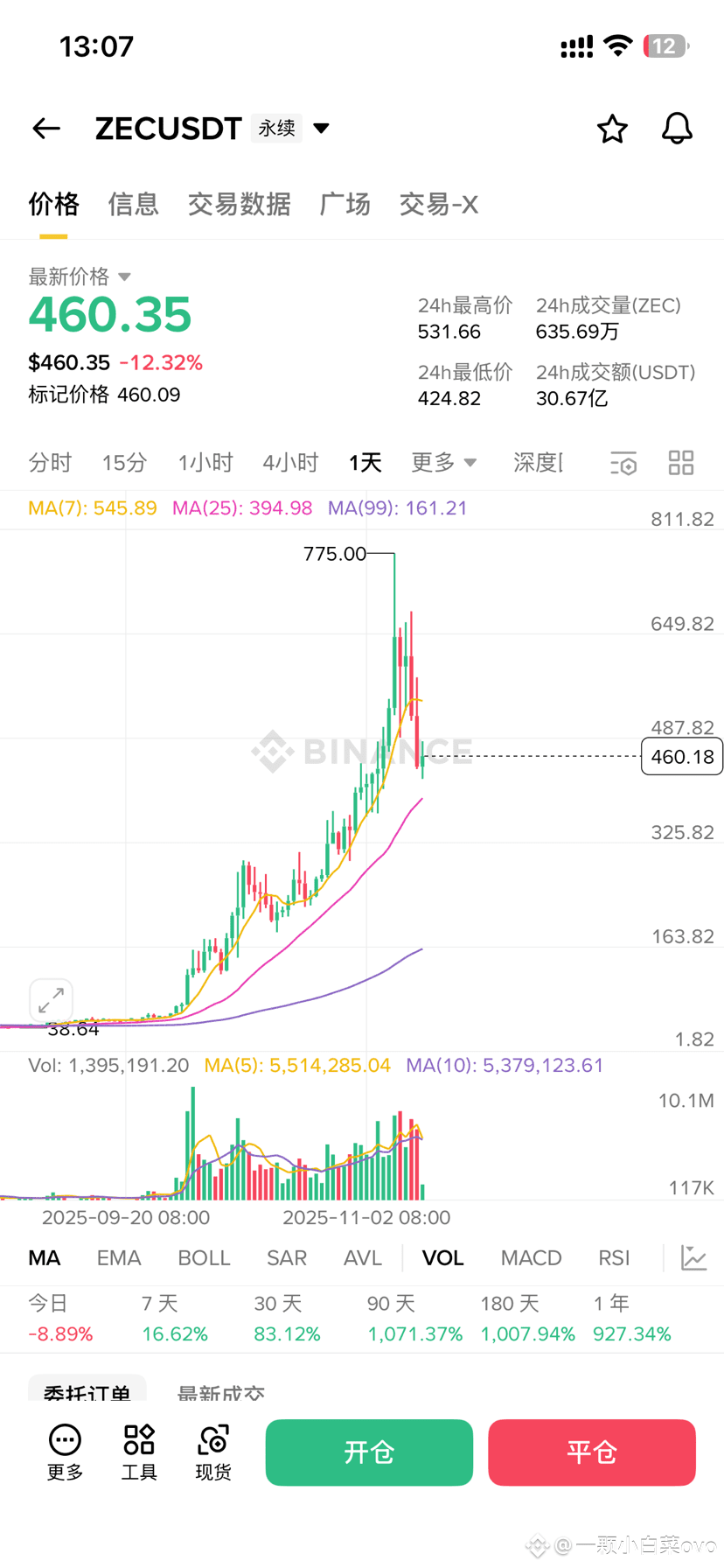The image size is (724, 1568).
Task: Tap the MA(7): 545.89 label
Action: (x=93, y=508)
